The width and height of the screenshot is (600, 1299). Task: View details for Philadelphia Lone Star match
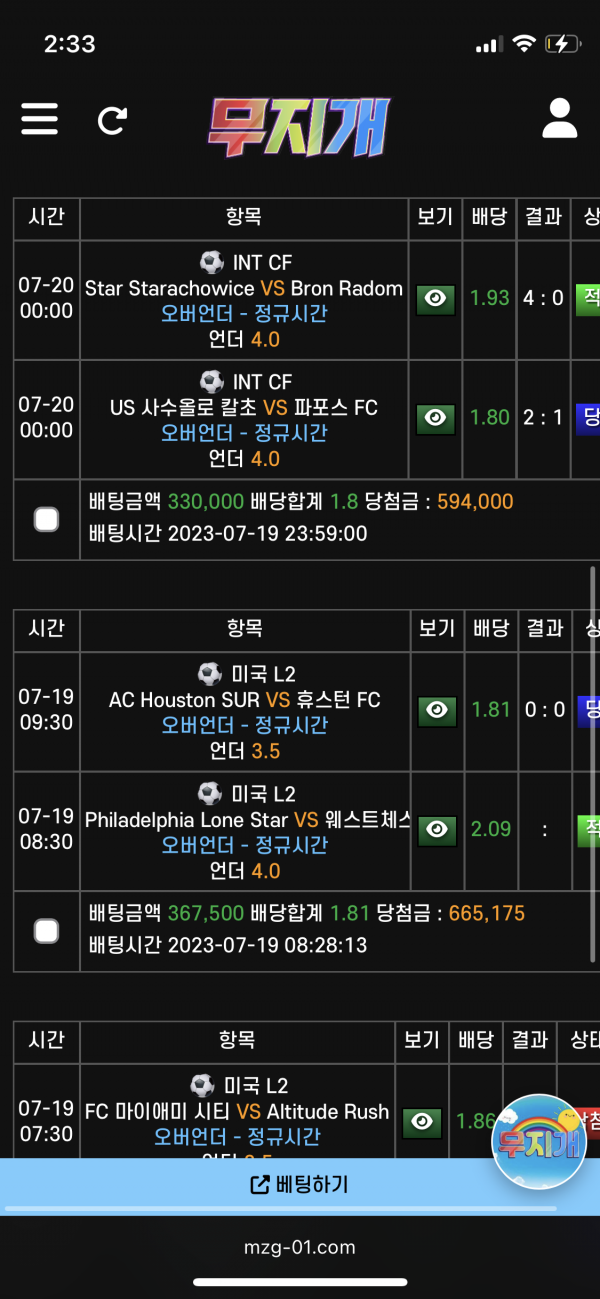point(435,829)
